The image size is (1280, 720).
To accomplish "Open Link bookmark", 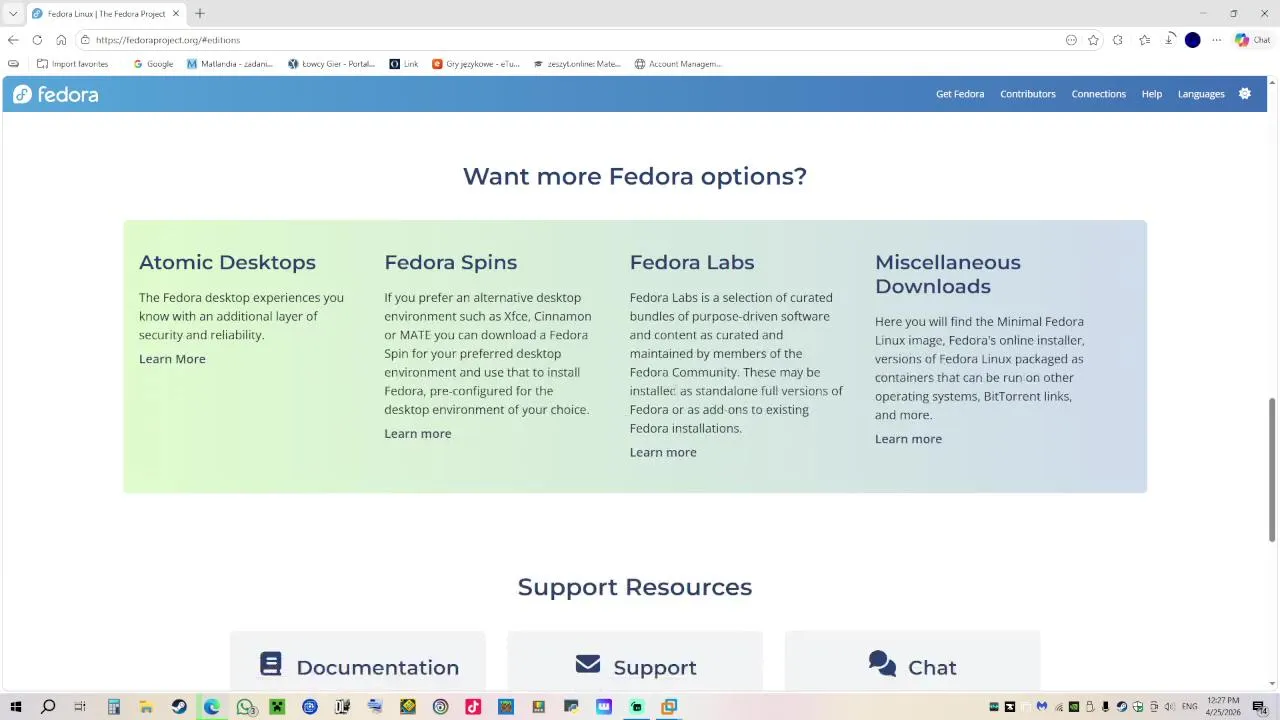I will pyautogui.click(x=404, y=64).
